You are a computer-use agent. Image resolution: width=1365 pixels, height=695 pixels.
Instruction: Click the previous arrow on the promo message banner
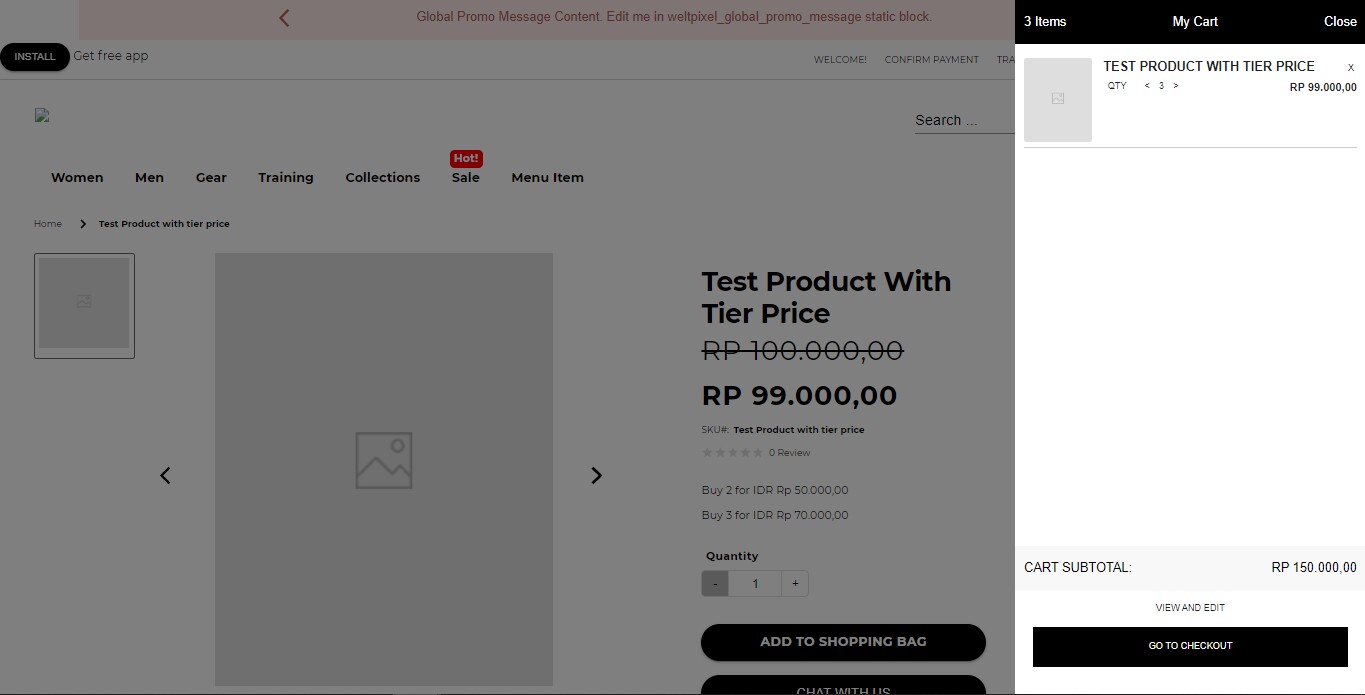[283, 18]
